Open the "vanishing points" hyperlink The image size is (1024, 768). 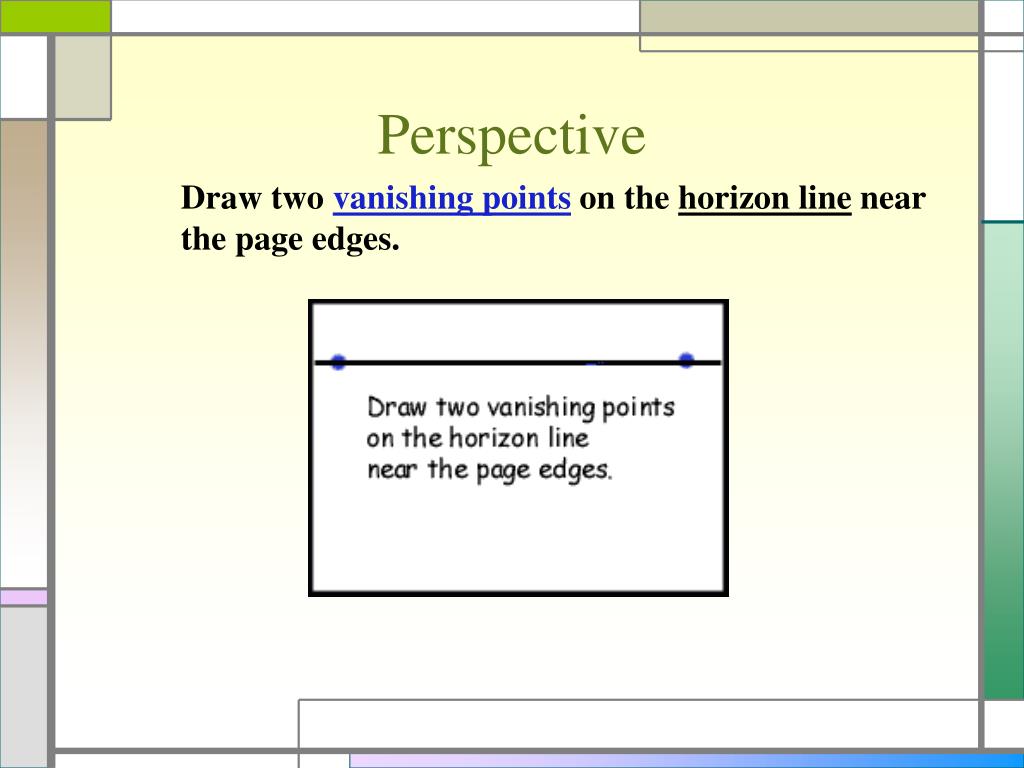pos(451,198)
